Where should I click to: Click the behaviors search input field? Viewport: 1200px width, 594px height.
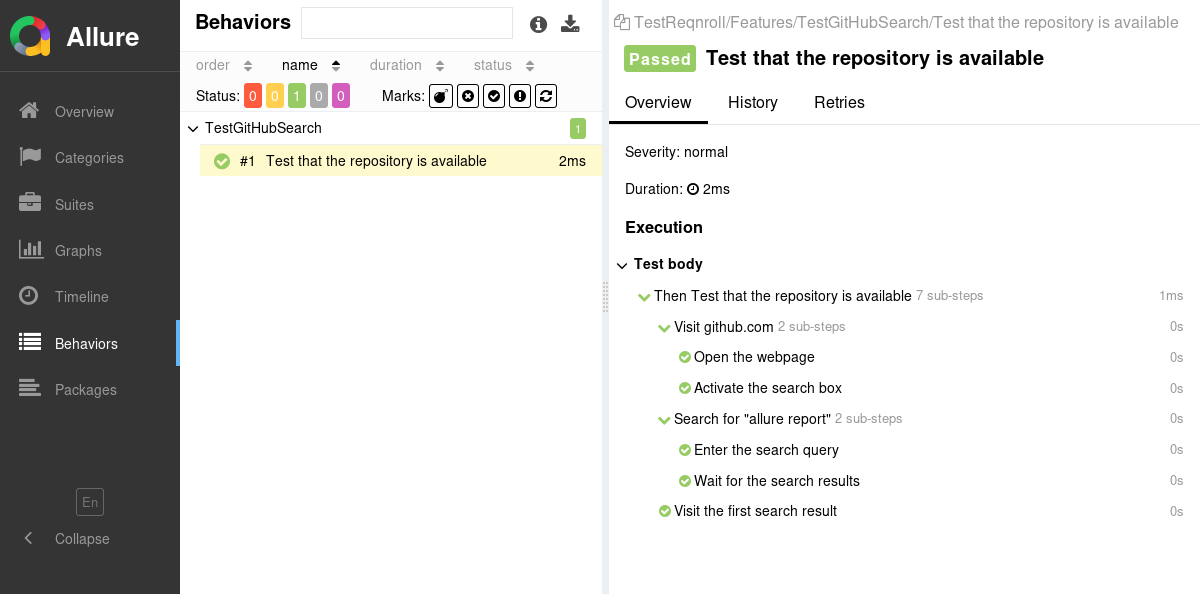pos(407,22)
